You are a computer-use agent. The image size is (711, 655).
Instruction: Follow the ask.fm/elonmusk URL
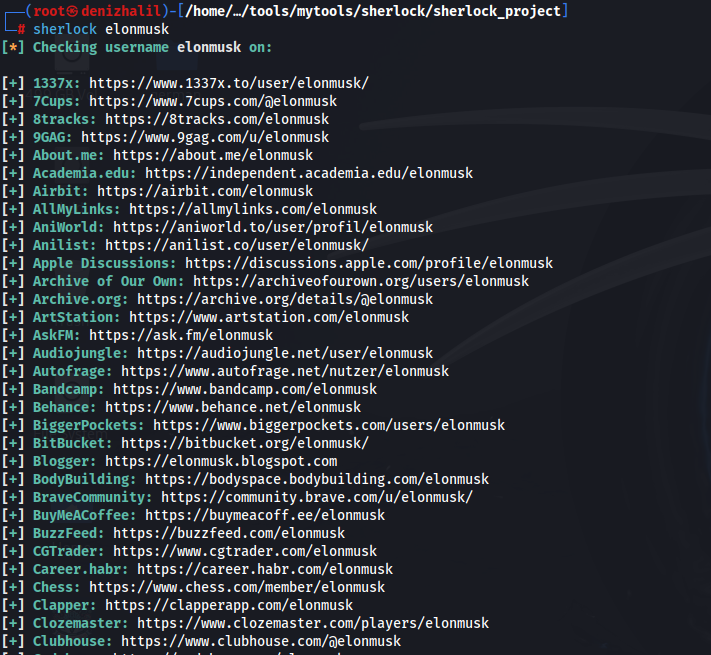(181, 335)
